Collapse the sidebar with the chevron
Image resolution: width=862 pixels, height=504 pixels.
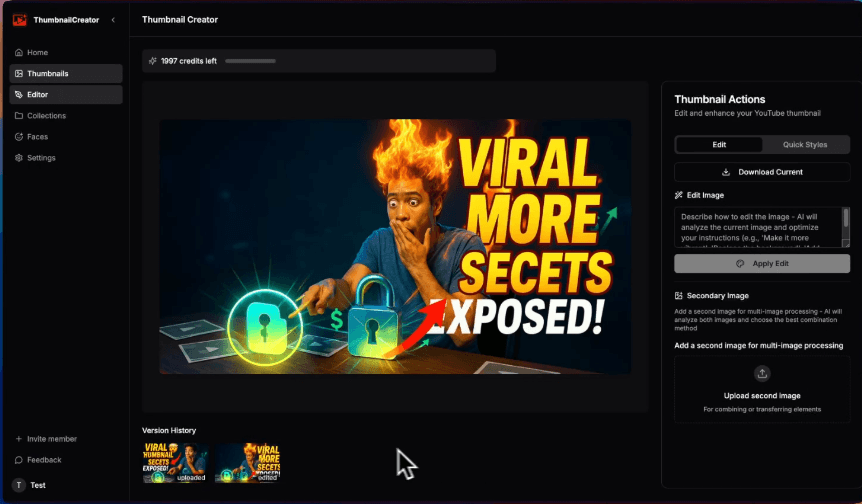click(113, 20)
